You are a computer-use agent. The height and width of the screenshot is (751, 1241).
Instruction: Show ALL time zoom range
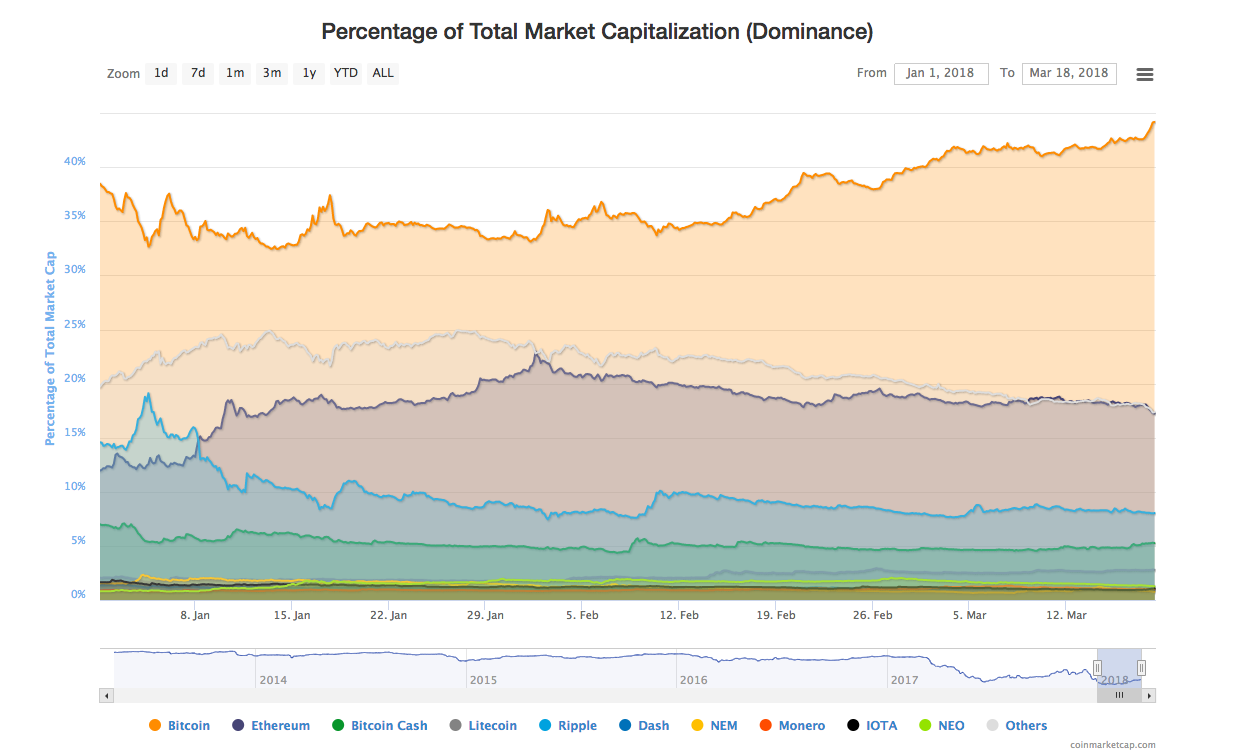click(383, 73)
